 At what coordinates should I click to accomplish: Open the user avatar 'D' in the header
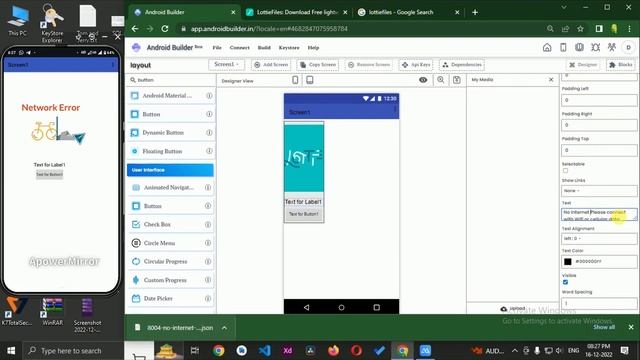(629, 48)
